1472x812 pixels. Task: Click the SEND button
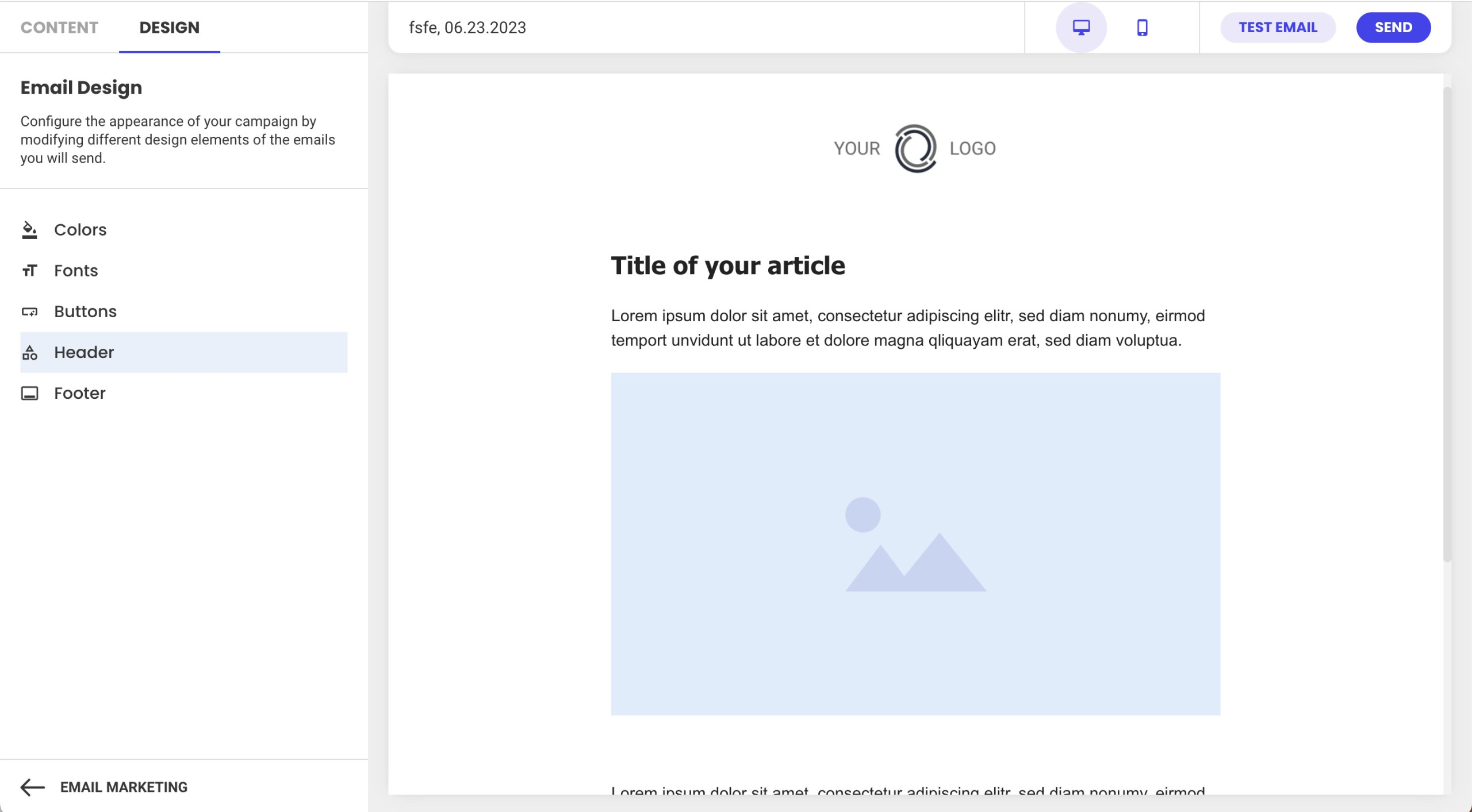click(1393, 27)
